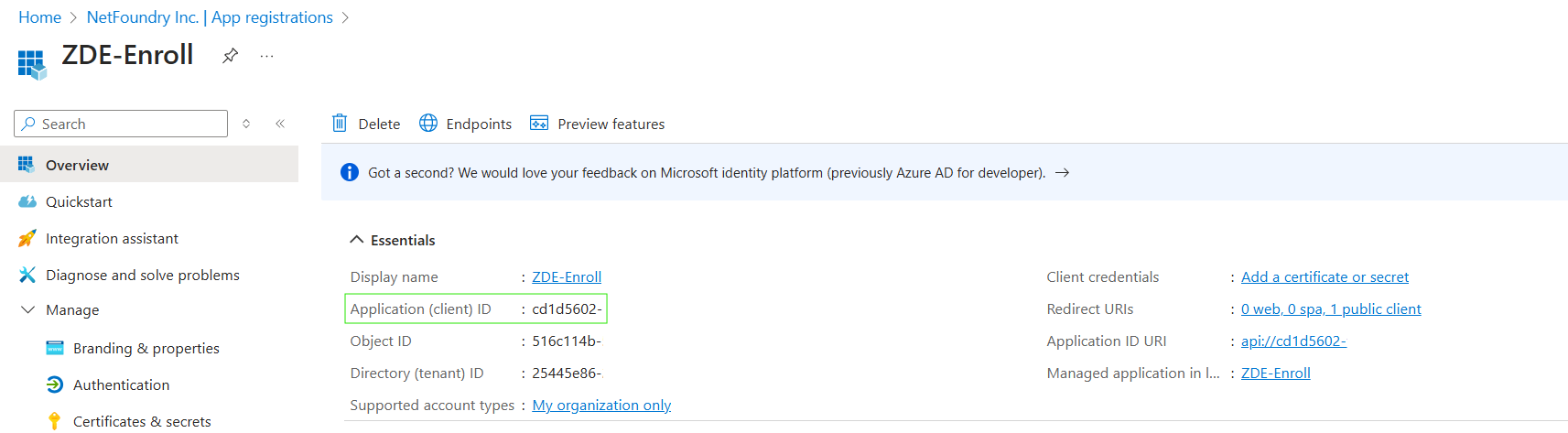
Task: Click the ZDE-Enroll app registration grid icon
Action: point(31,64)
